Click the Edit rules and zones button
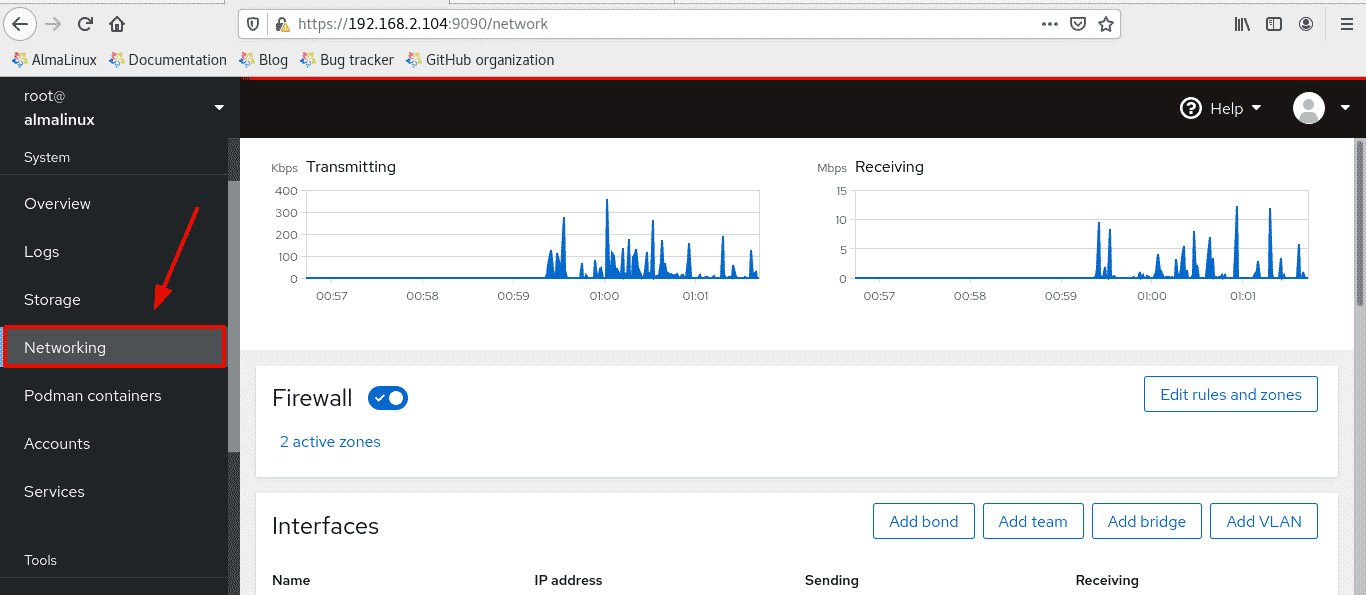Viewport: 1366px width, 595px height. click(x=1230, y=394)
